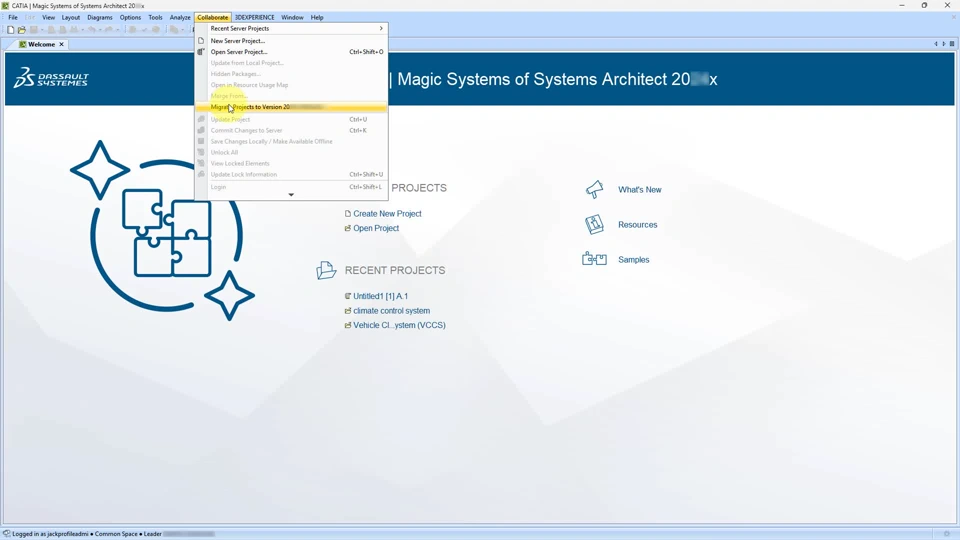This screenshot has width=960, height=540.
Task: Expand more menu items with bottom arrow
Action: 291,195
